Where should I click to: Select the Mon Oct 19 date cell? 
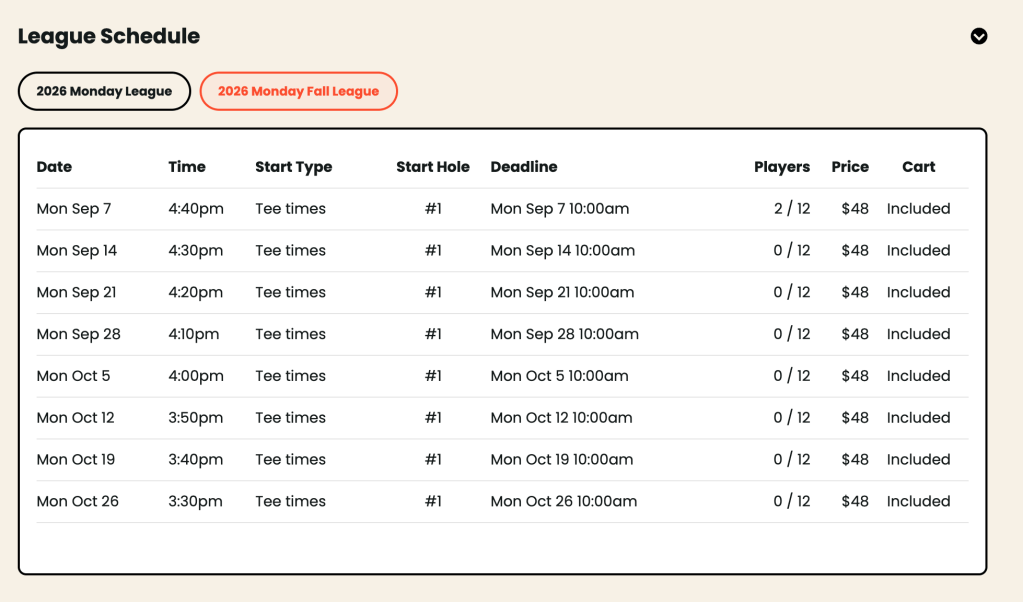76,459
